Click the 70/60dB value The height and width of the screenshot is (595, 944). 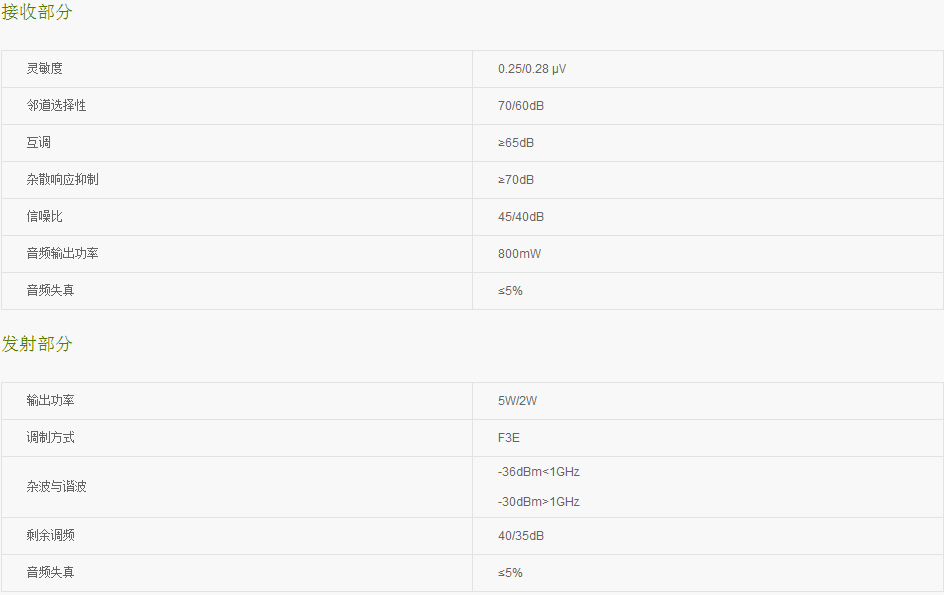521,106
